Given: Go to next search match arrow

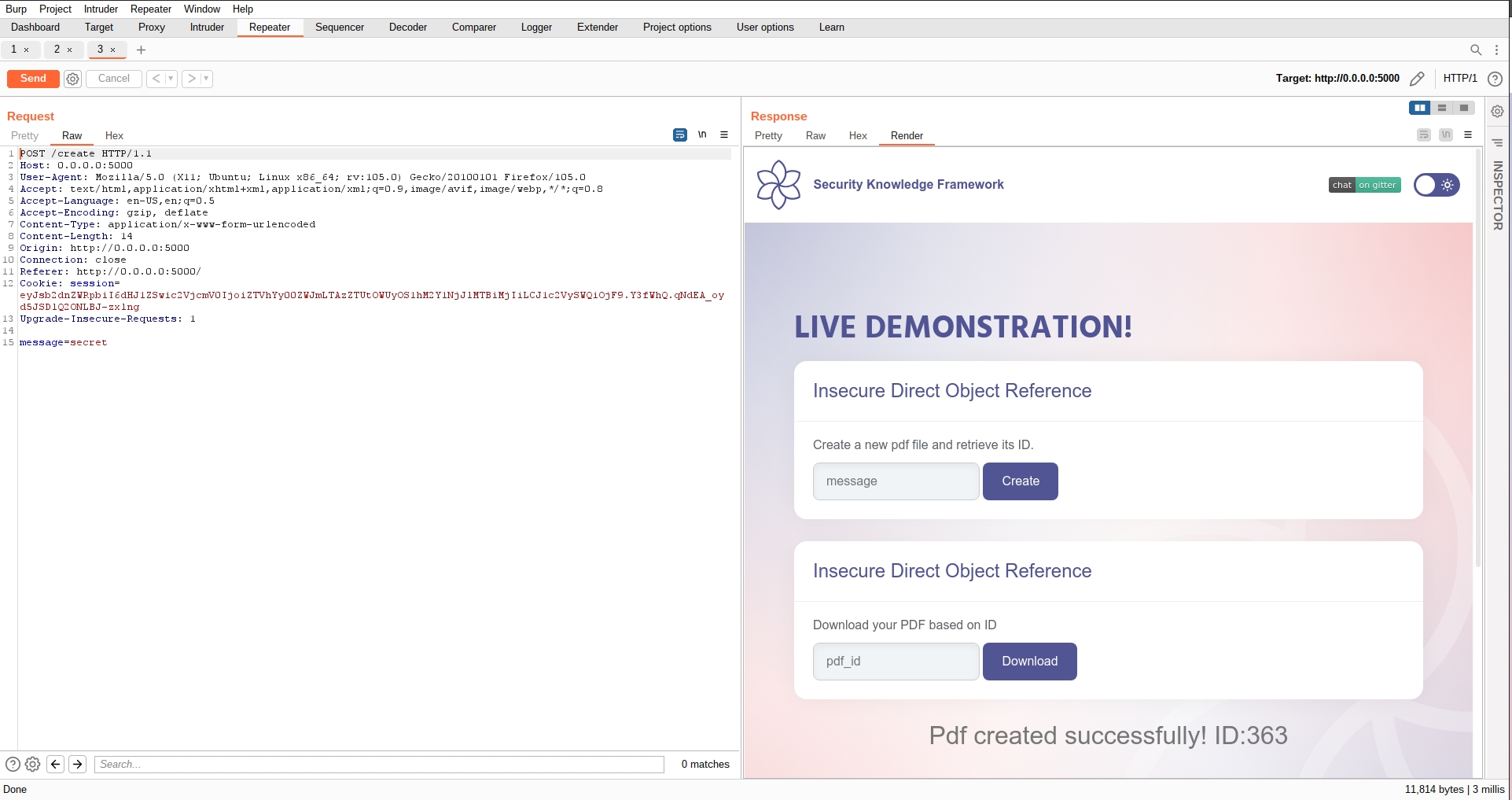Looking at the screenshot, I should pos(78,764).
